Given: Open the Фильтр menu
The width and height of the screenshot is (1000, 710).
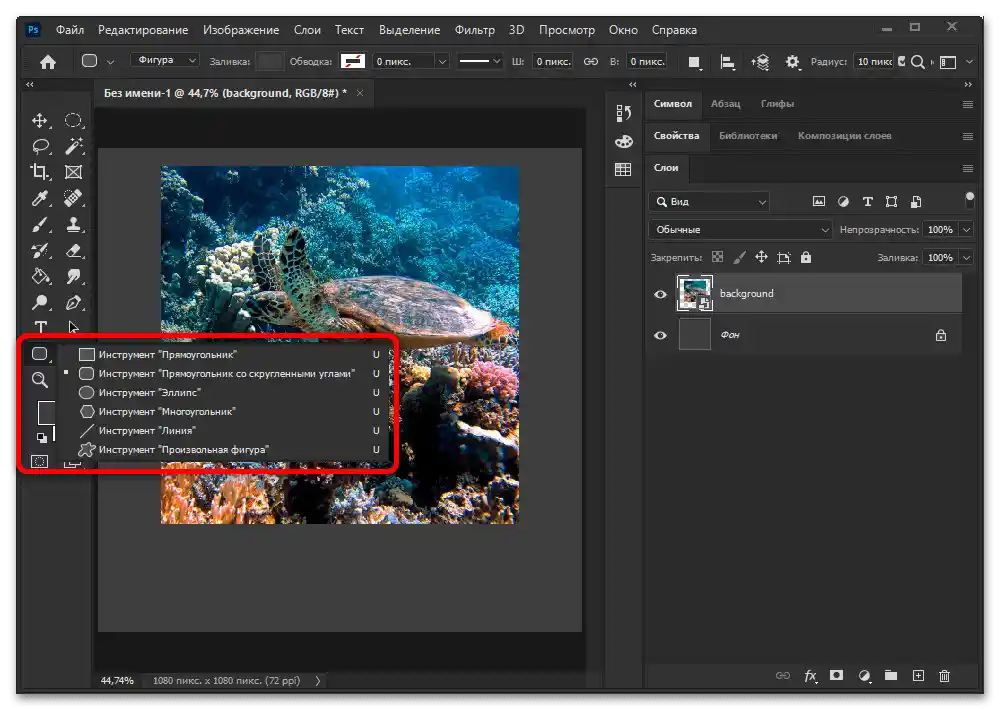Looking at the screenshot, I should (474, 30).
